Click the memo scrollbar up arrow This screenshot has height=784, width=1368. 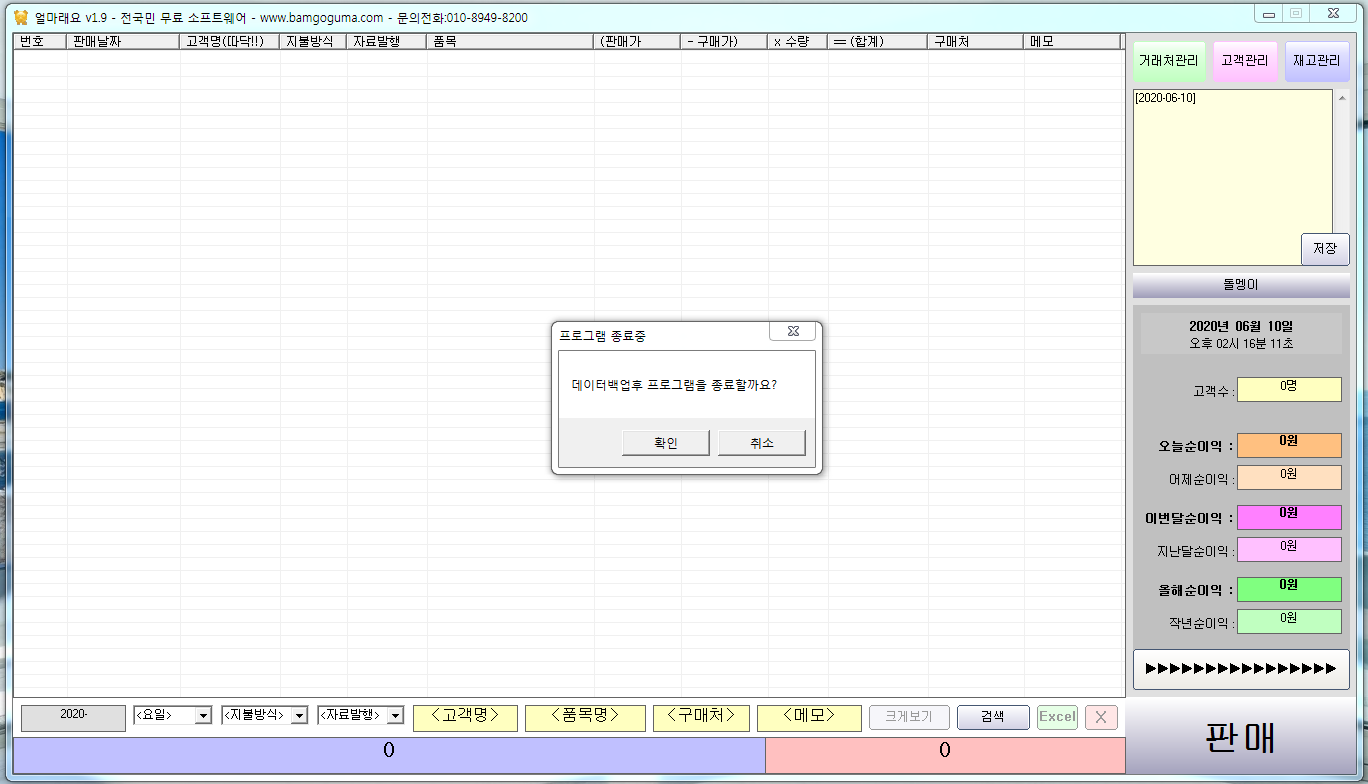pyautogui.click(x=1343, y=97)
